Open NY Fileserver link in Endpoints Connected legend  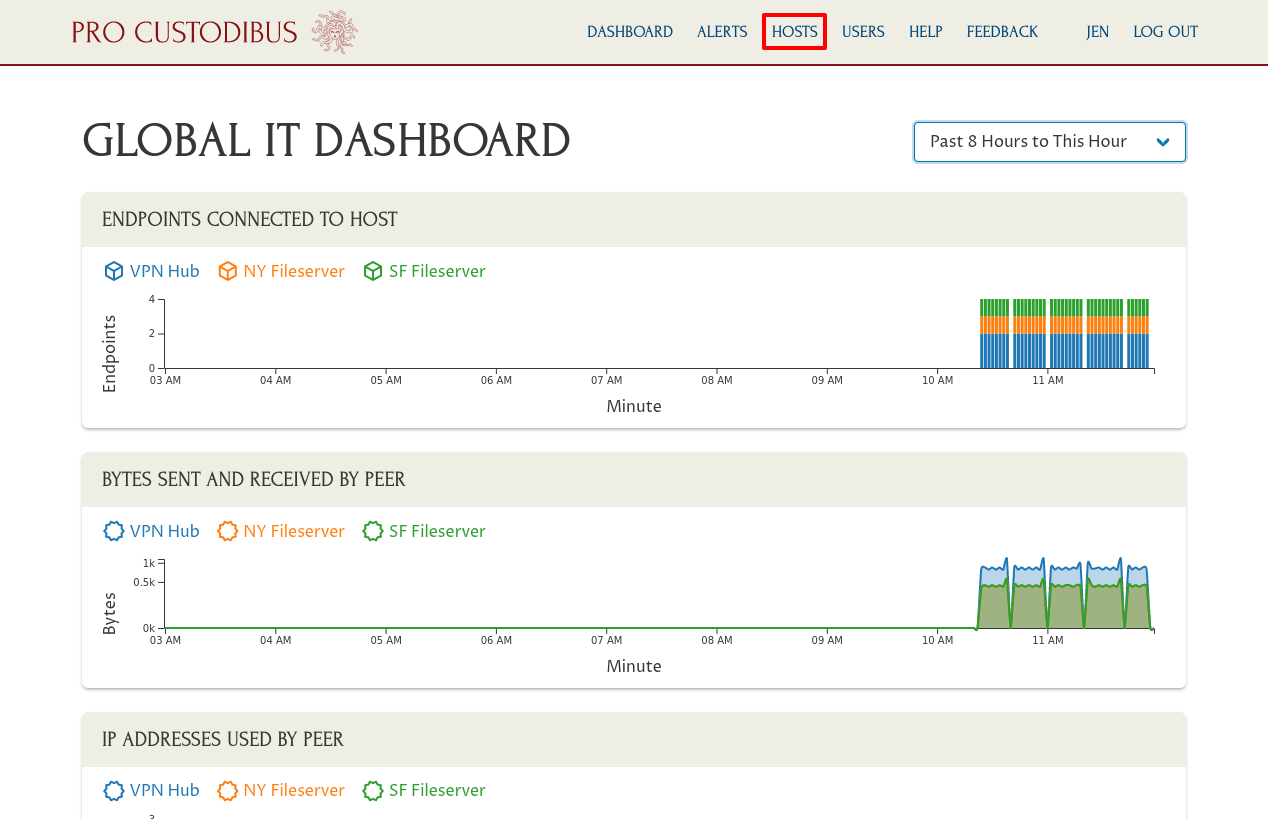(x=294, y=271)
